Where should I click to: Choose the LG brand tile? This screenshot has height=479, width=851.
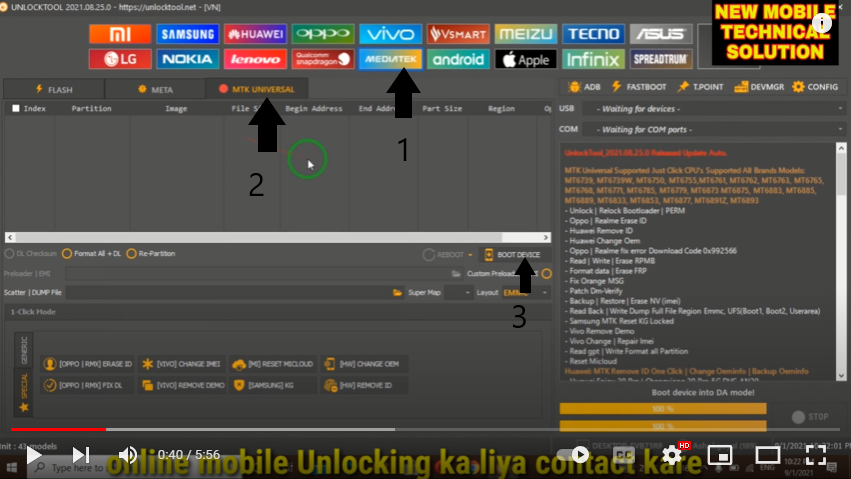(120, 59)
